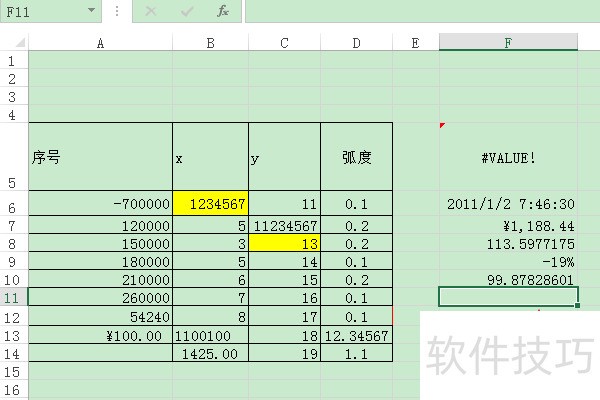Click cell with 180000

click(x=100, y=261)
